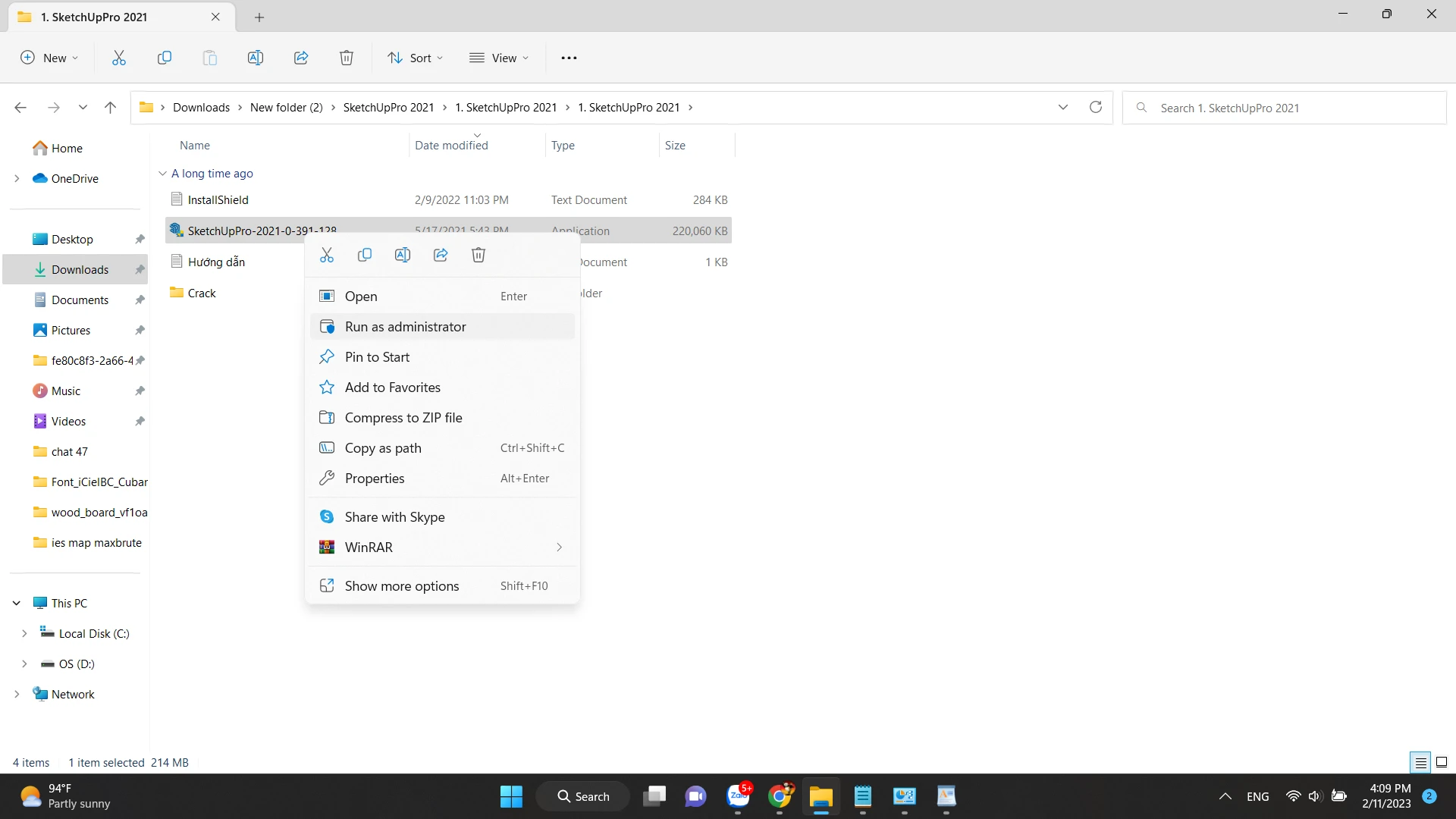Select Show more options
The image size is (1456, 819).
(442, 586)
